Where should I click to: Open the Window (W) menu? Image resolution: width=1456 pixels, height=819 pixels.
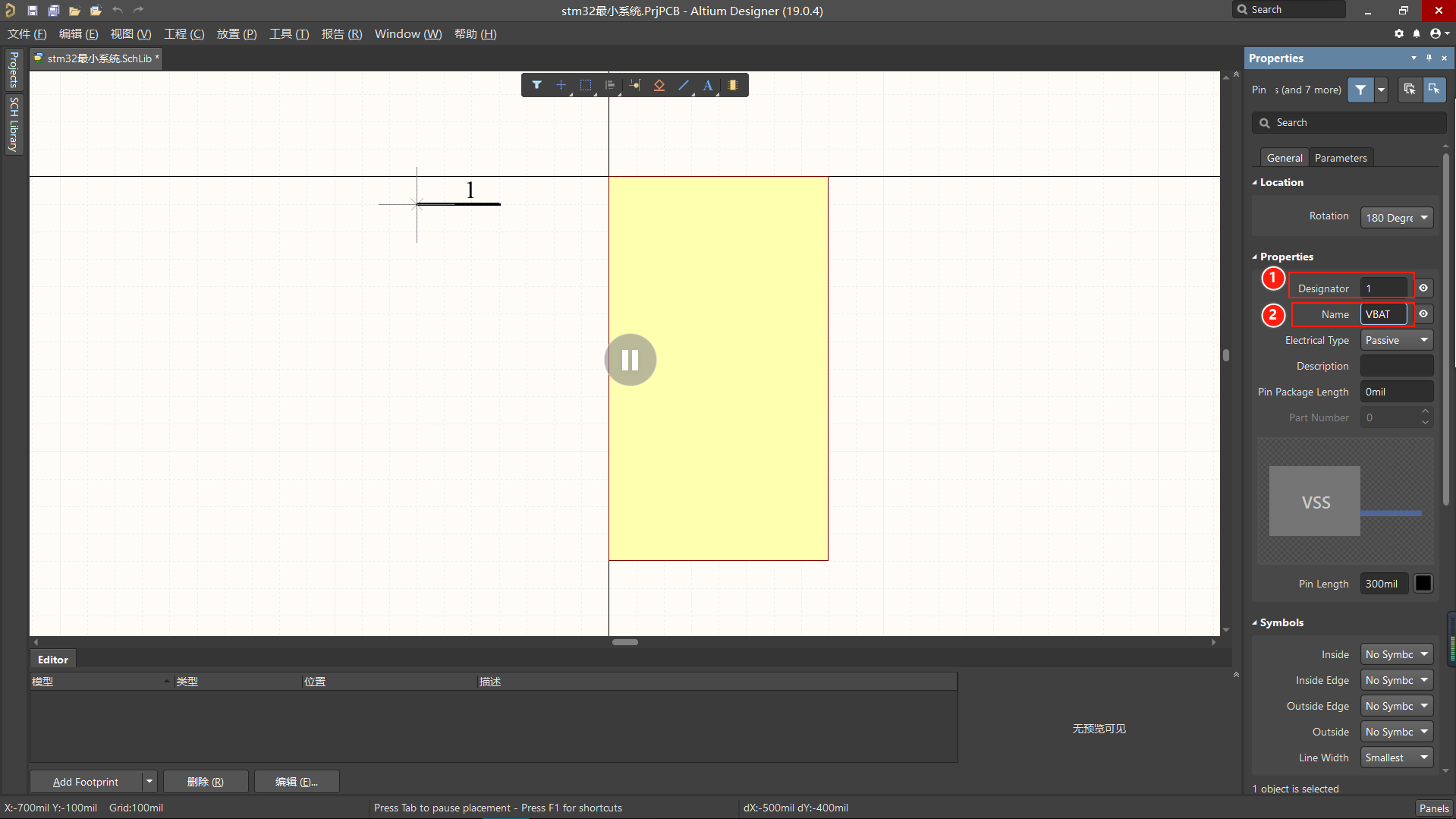click(x=408, y=34)
